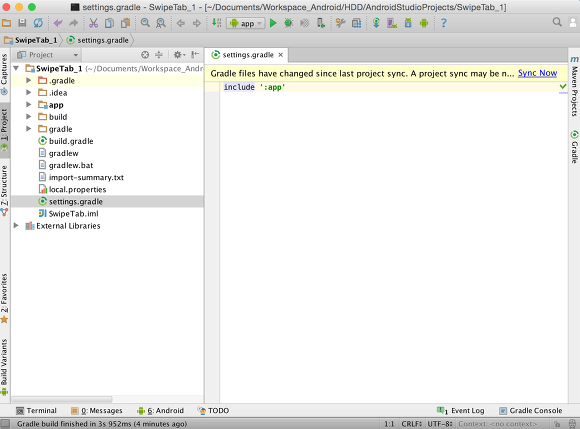The image size is (580, 429).
Task: Click the Copy toolbar icon
Action: coord(109,23)
